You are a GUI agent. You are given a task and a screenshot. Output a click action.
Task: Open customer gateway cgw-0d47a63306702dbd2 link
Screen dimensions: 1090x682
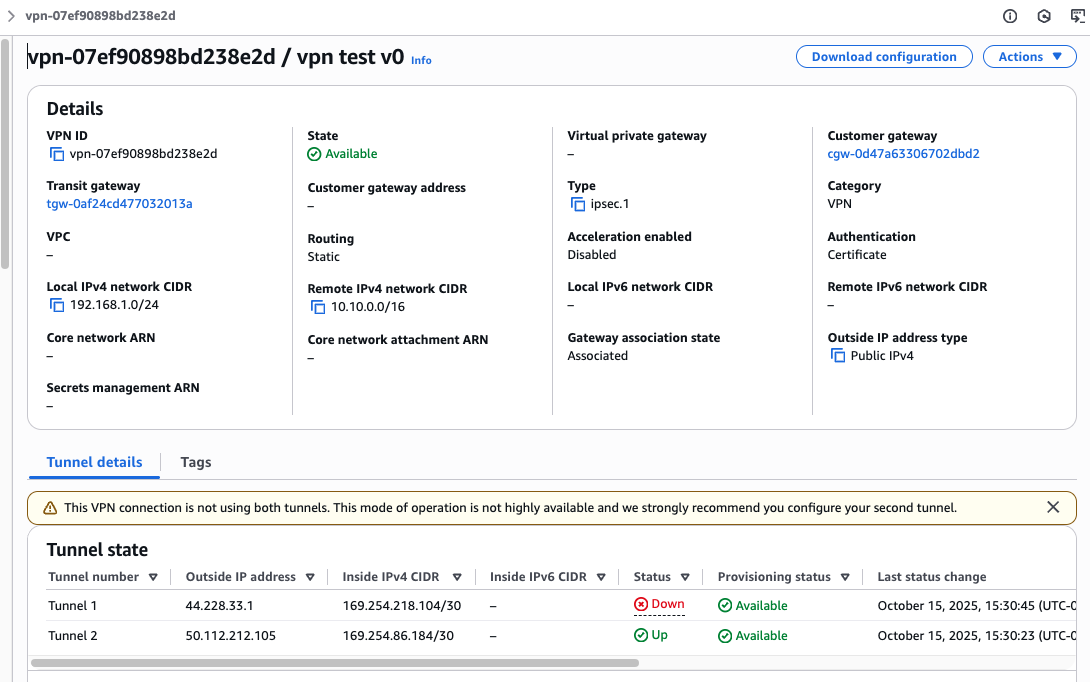903,154
